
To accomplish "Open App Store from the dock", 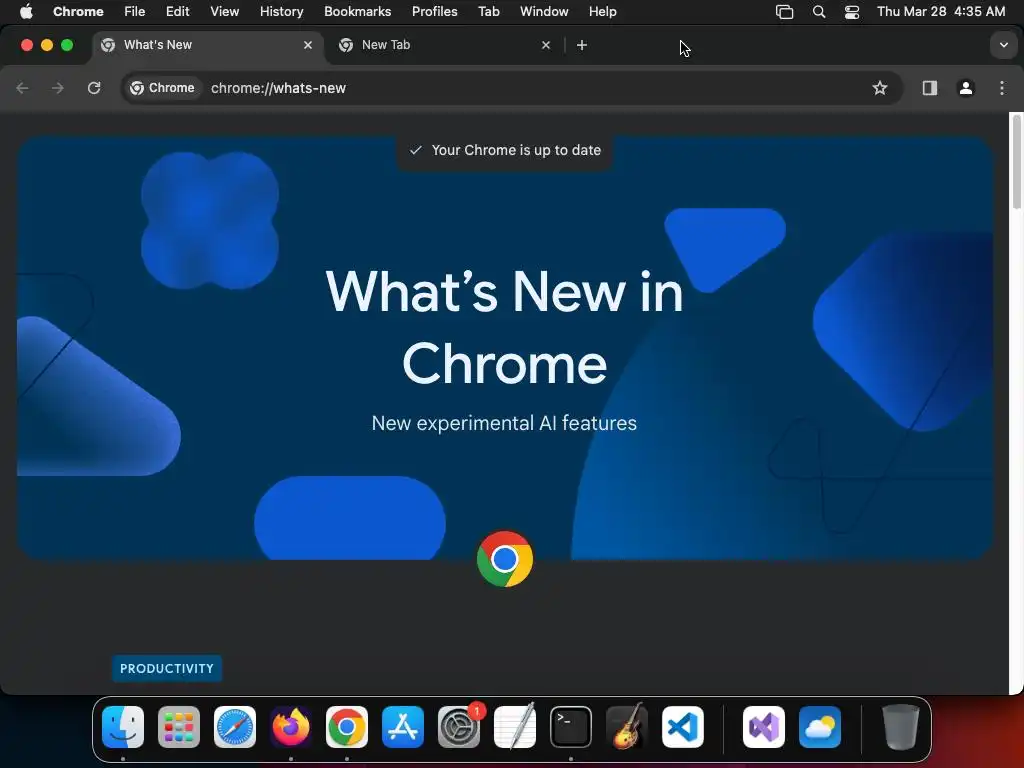I will [x=403, y=727].
